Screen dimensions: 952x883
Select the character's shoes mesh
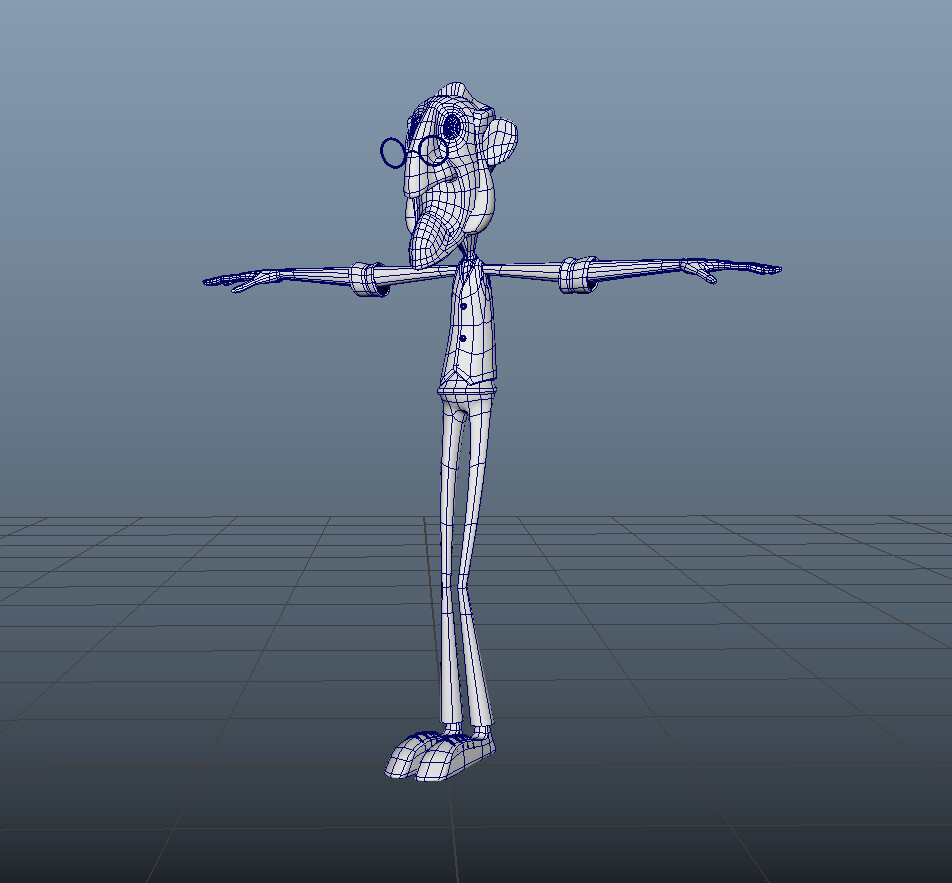440,756
